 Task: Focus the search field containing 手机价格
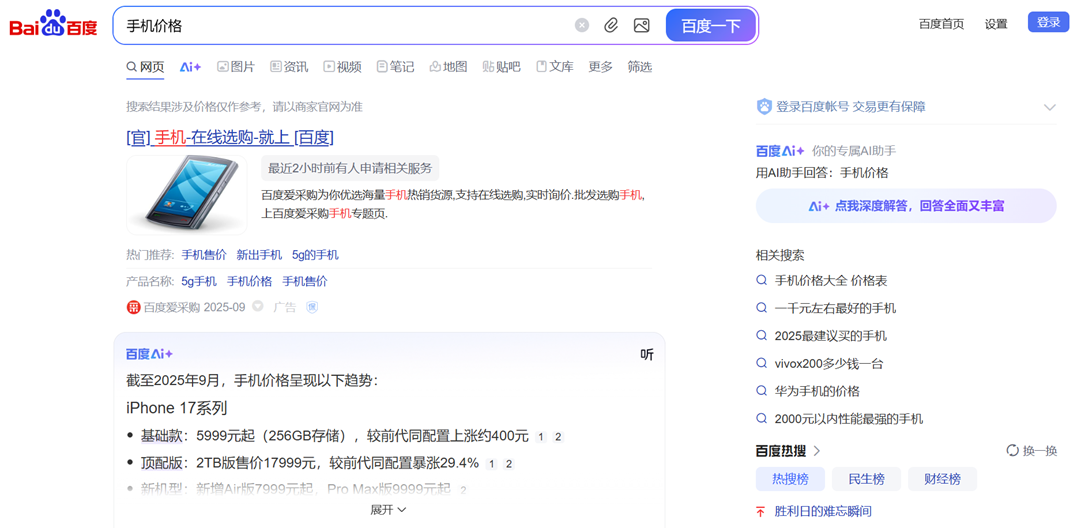pos(345,26)
